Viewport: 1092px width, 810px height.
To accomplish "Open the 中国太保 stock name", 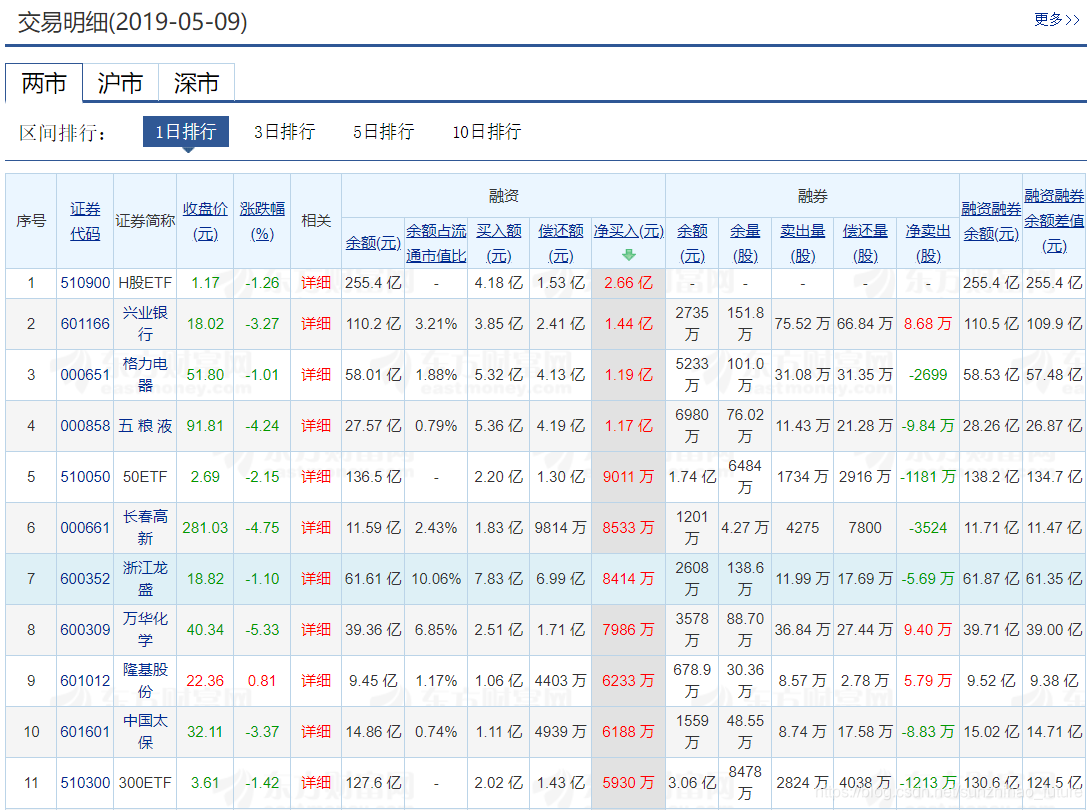I will 145,732.
